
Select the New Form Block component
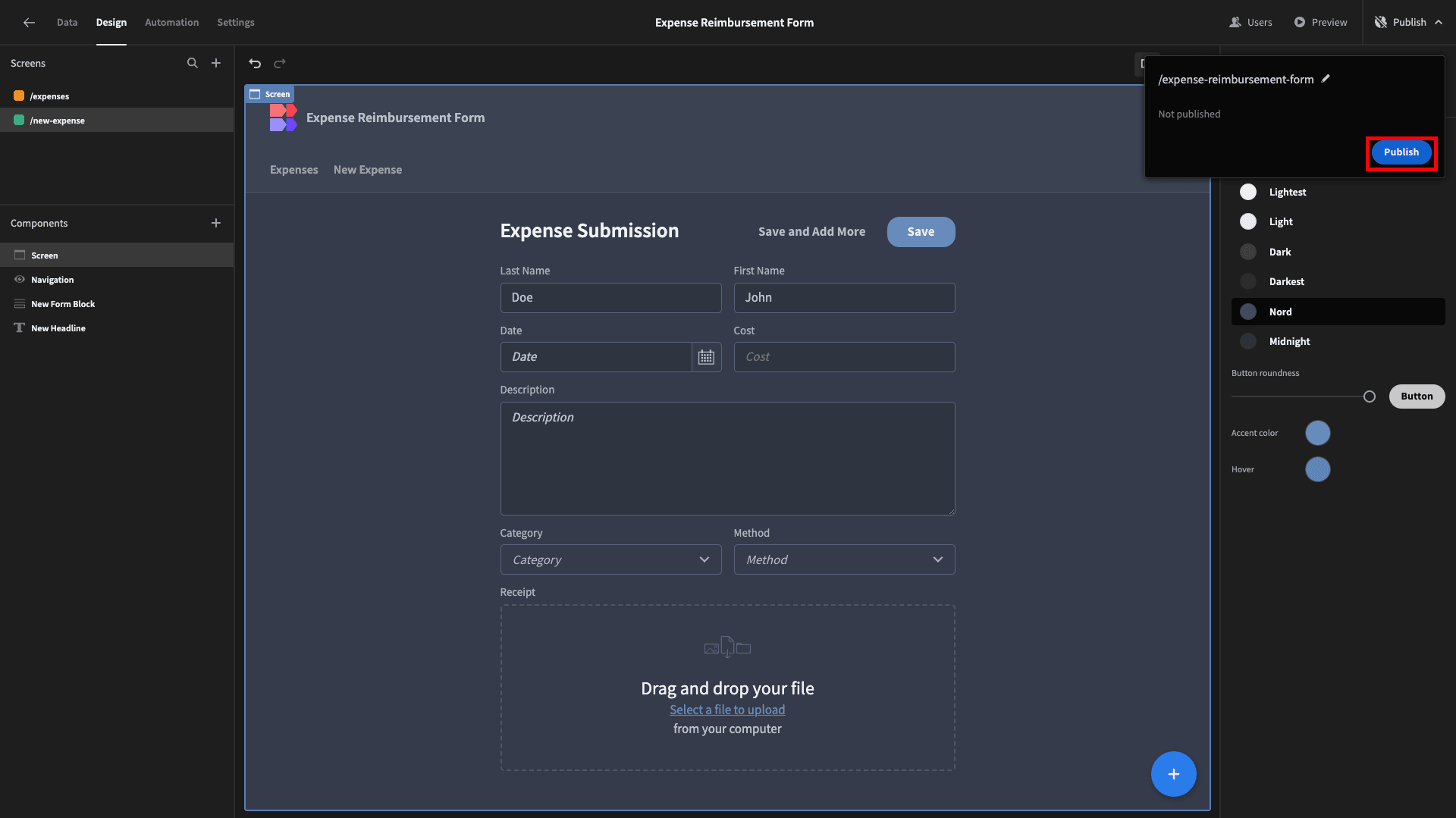(x=117, y=304)
